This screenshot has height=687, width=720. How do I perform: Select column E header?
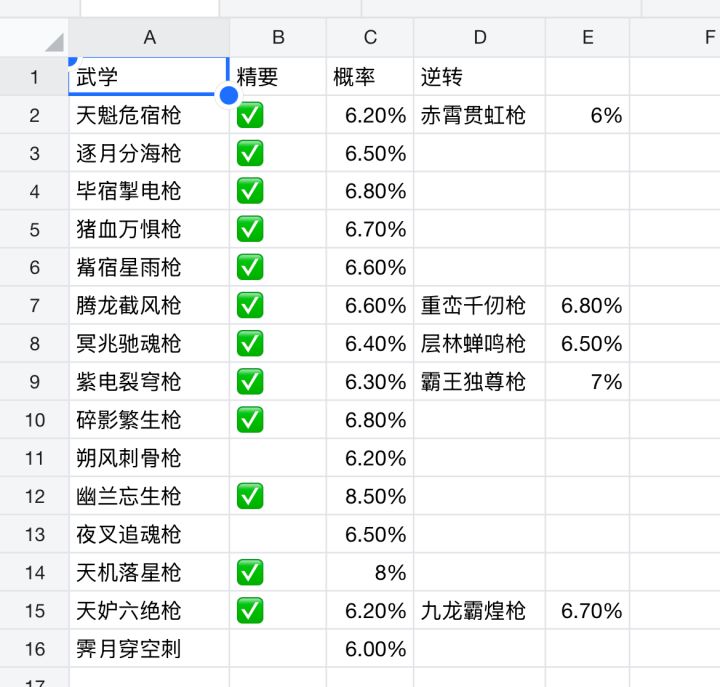[587, 37]
